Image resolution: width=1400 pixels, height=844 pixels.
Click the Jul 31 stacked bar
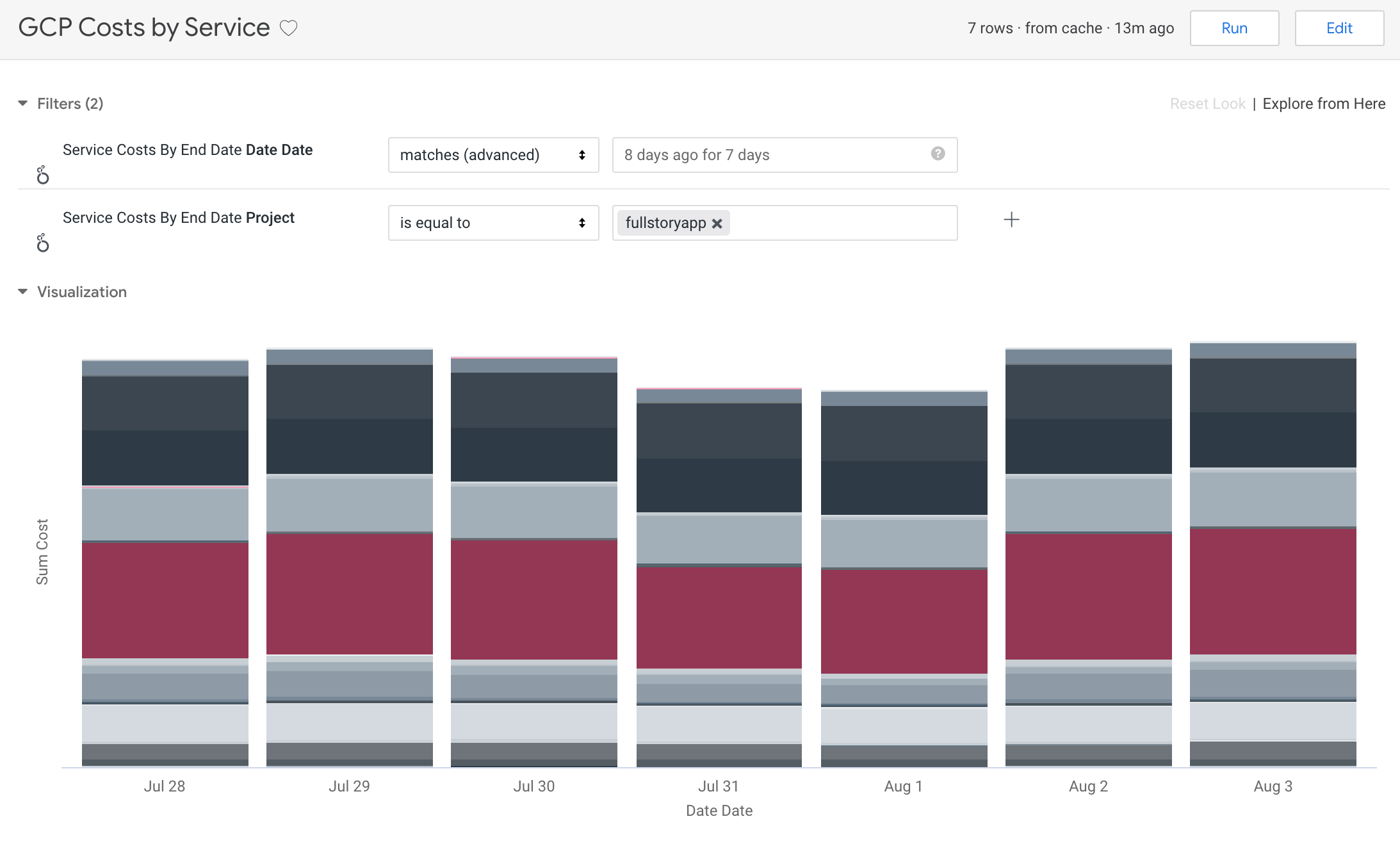coord(719,576)
